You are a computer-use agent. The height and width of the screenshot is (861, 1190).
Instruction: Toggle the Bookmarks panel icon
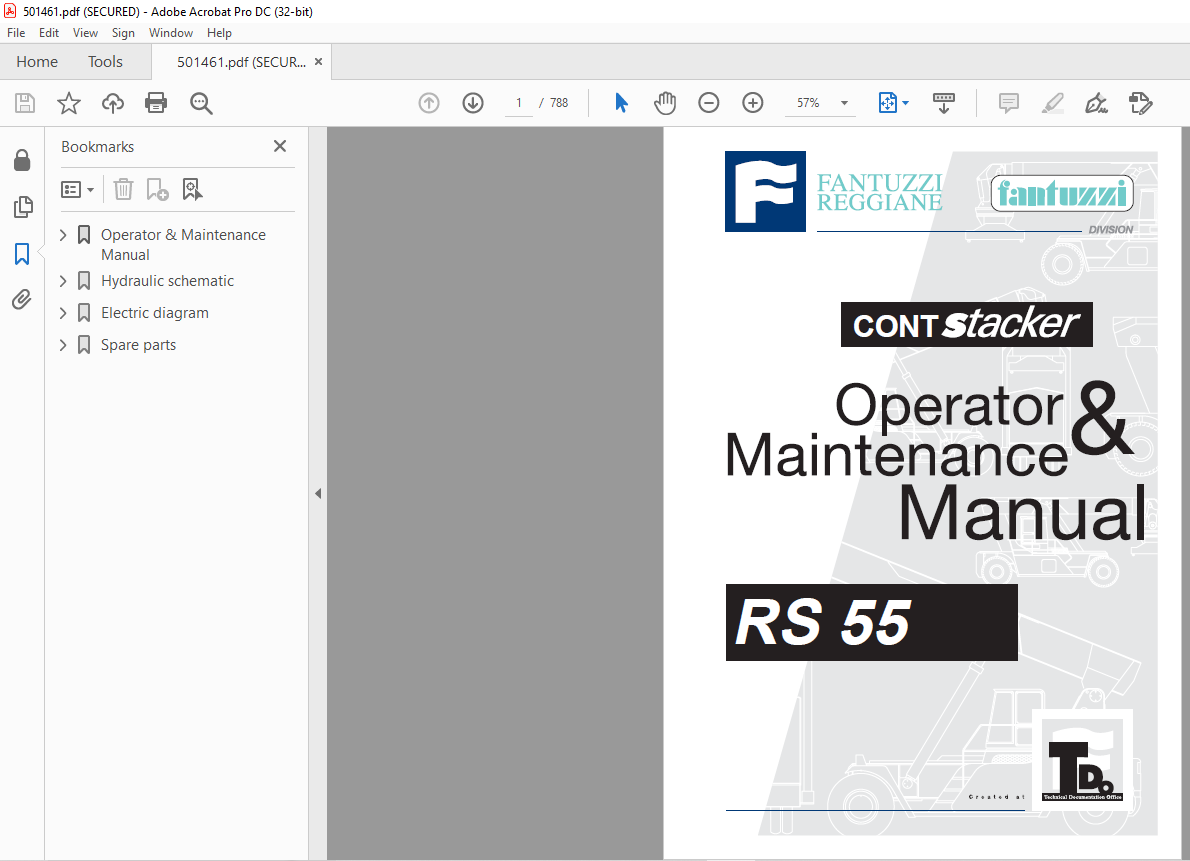tap(22, 254)
